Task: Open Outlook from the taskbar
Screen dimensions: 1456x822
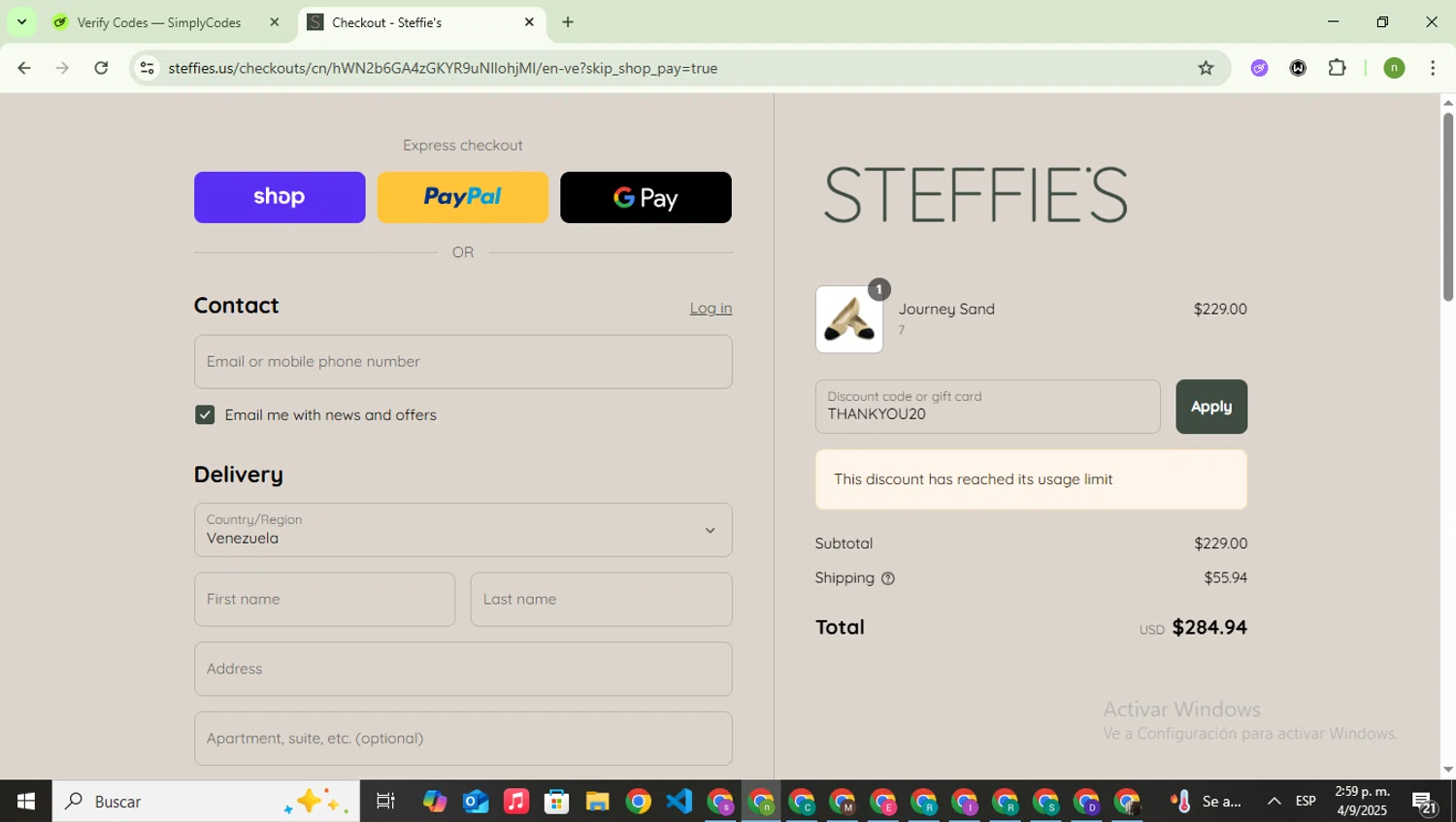Action: pyautogui.click(x=476, y=802)
